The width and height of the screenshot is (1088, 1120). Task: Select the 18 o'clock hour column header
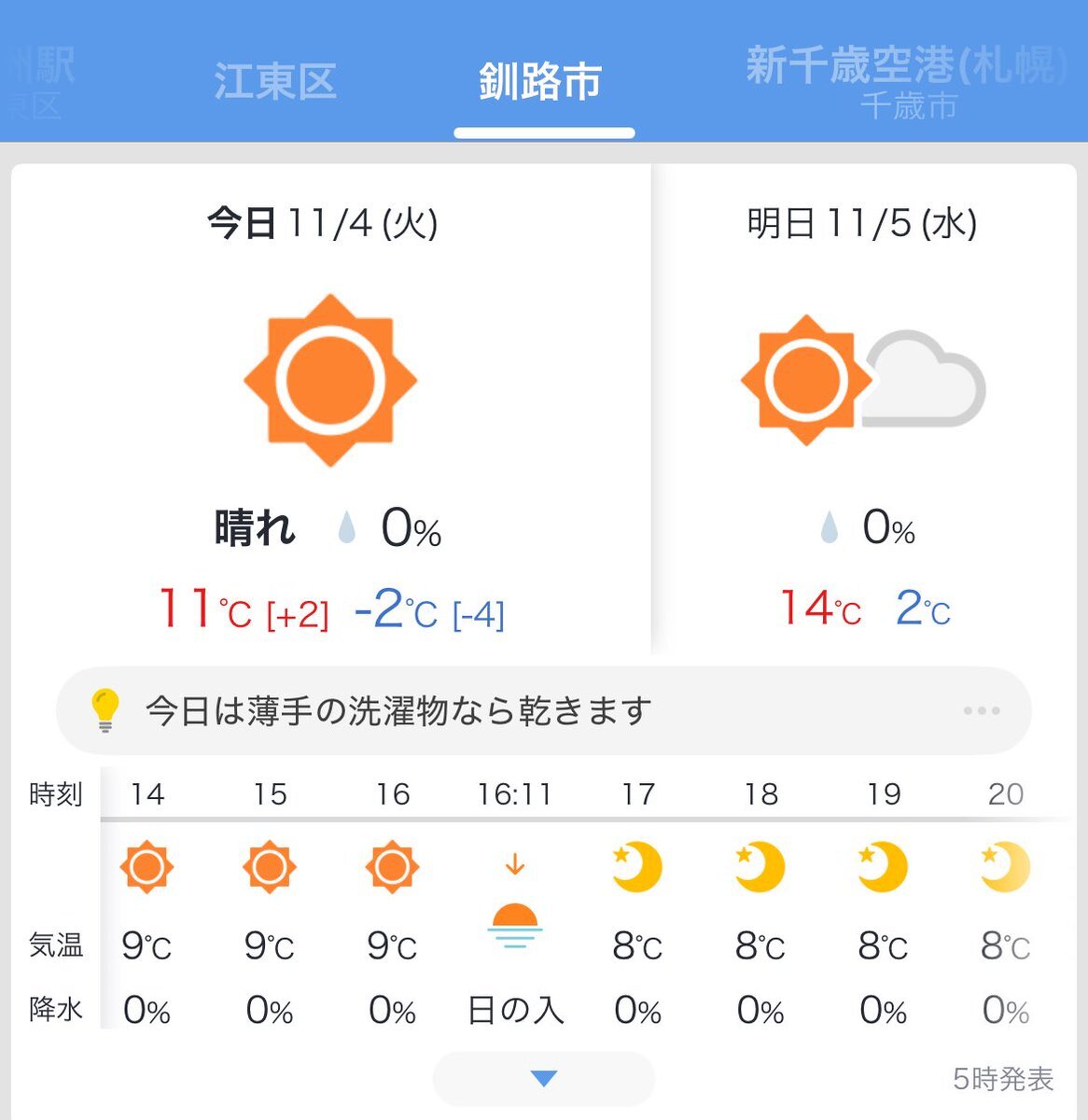760,794
